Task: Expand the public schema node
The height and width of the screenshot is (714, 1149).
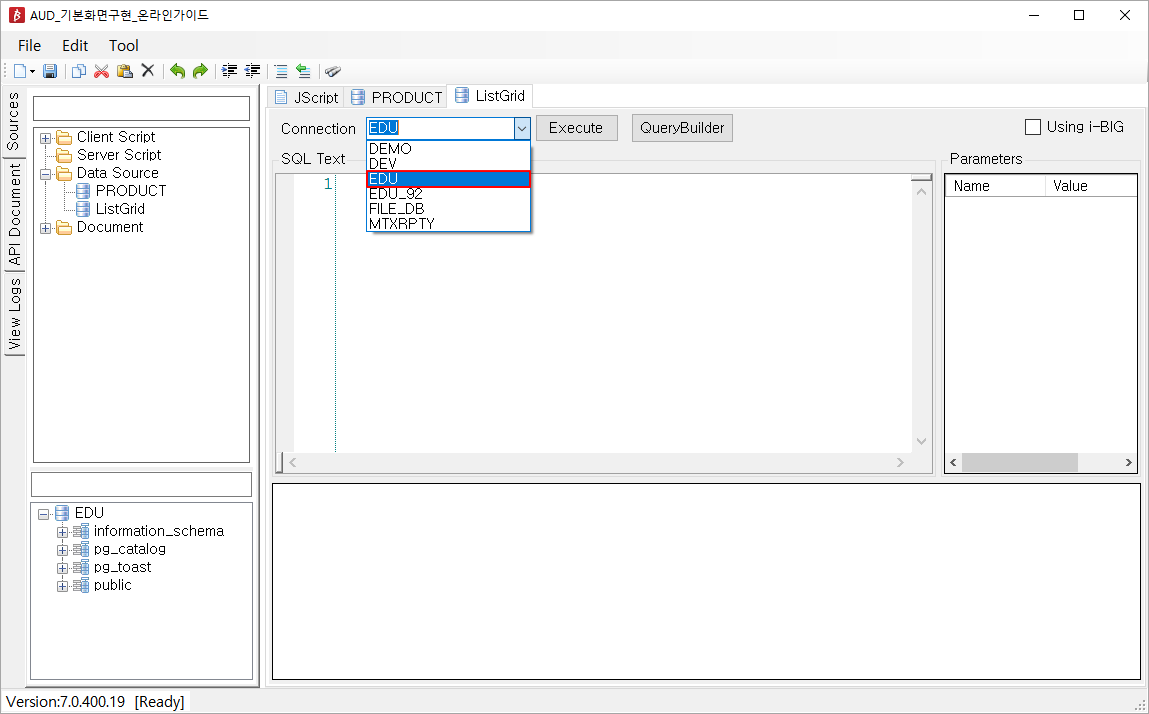Action: (x=62, y=586)
